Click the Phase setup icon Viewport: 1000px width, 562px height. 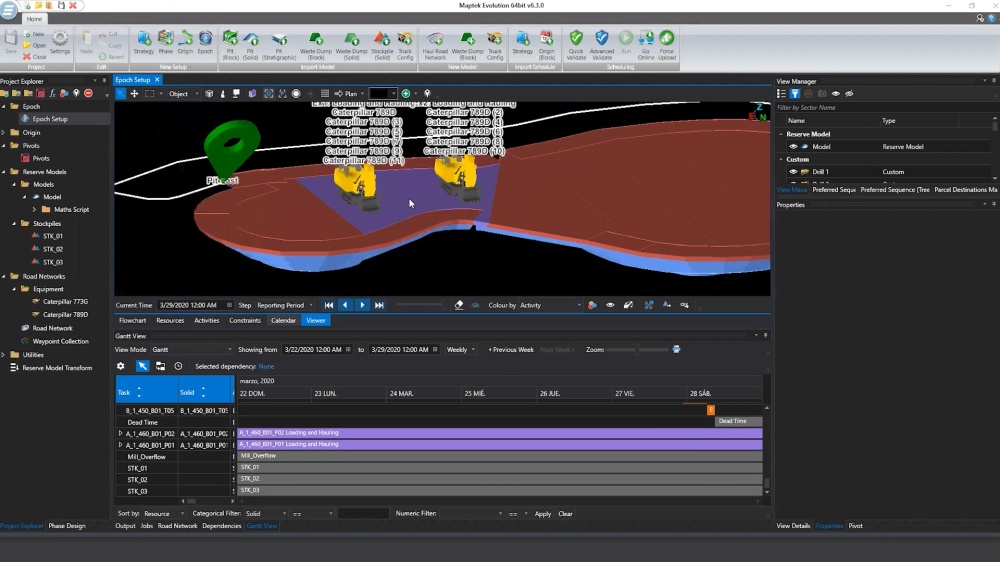tap(166, 42)
